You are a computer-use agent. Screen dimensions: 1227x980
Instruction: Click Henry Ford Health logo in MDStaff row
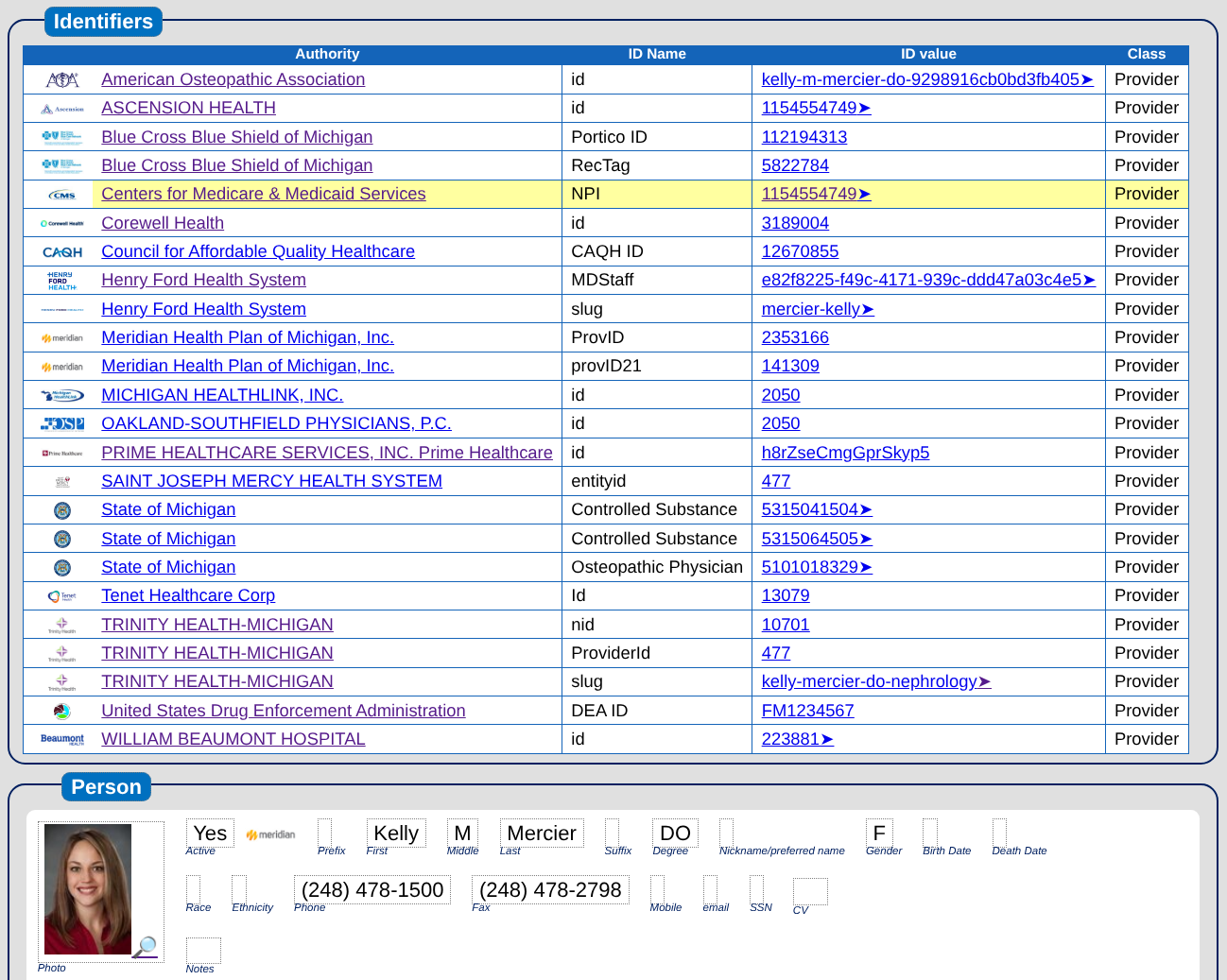pyautogui.click(x=62, y=281)
